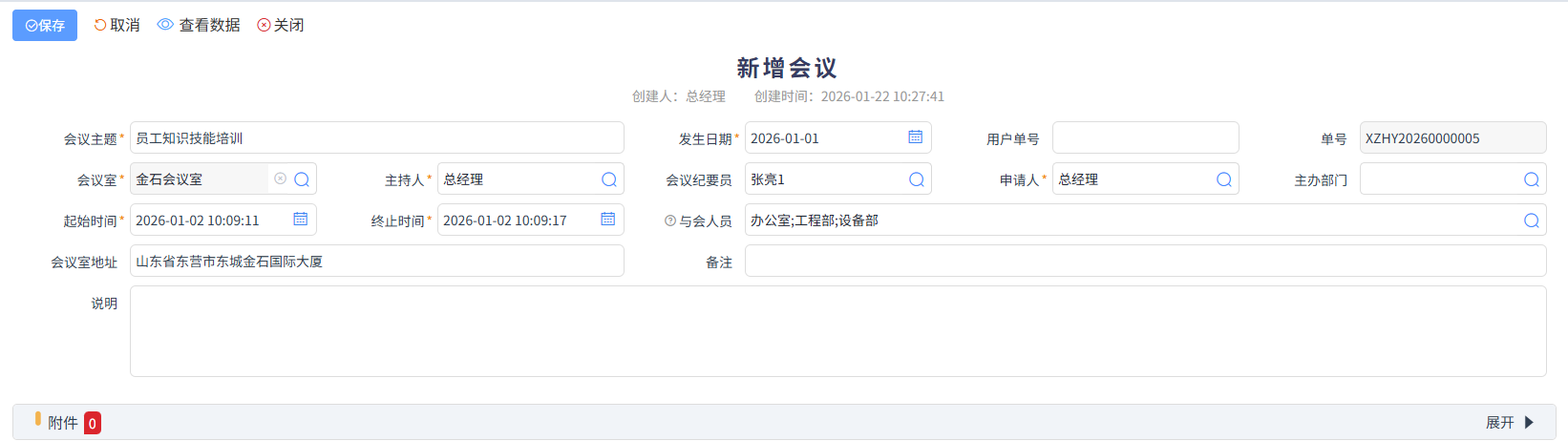Click the help icon beside 与会人员

(670, 220)
